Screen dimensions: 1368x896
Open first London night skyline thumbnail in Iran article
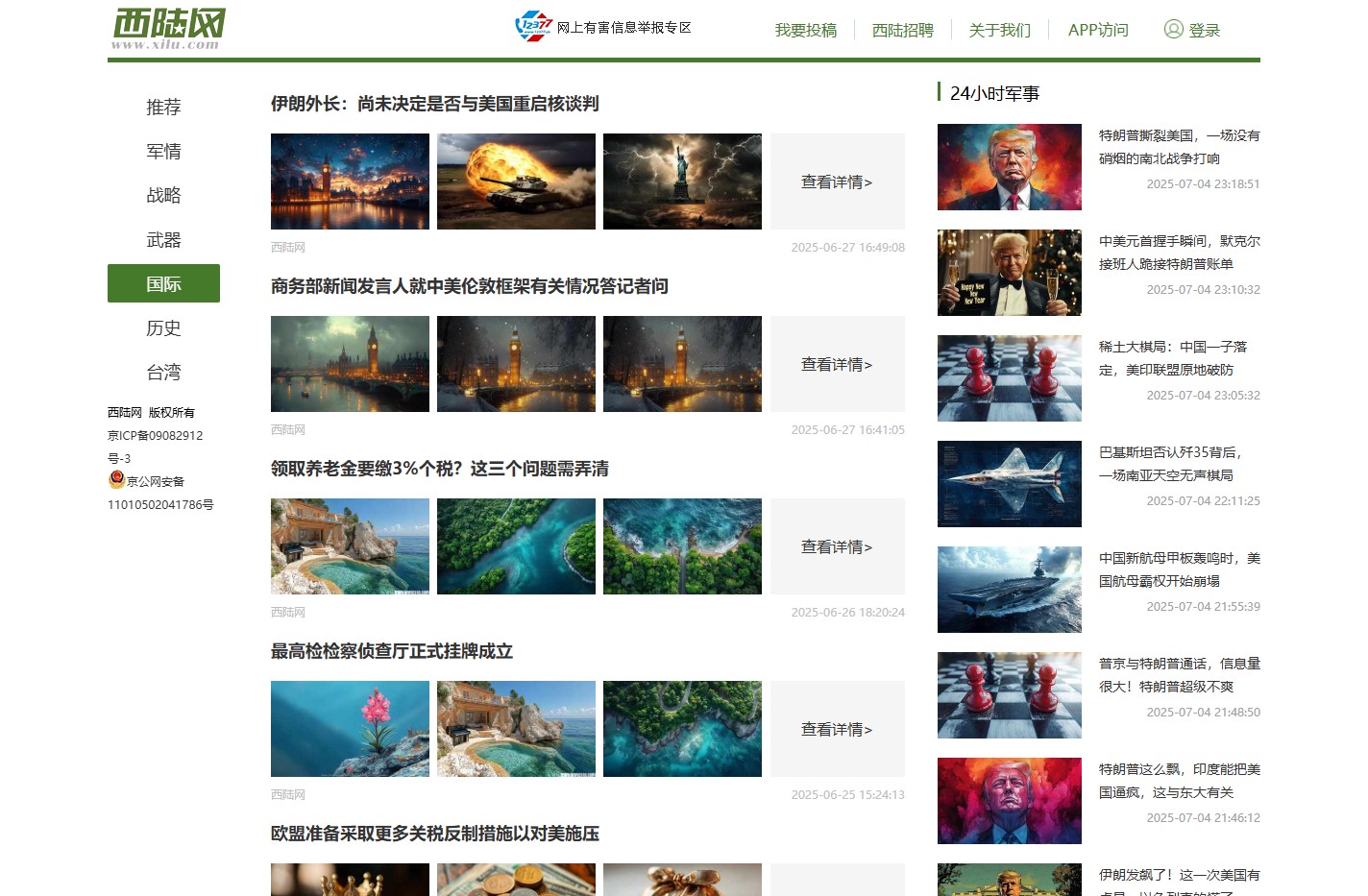(350, 182)
